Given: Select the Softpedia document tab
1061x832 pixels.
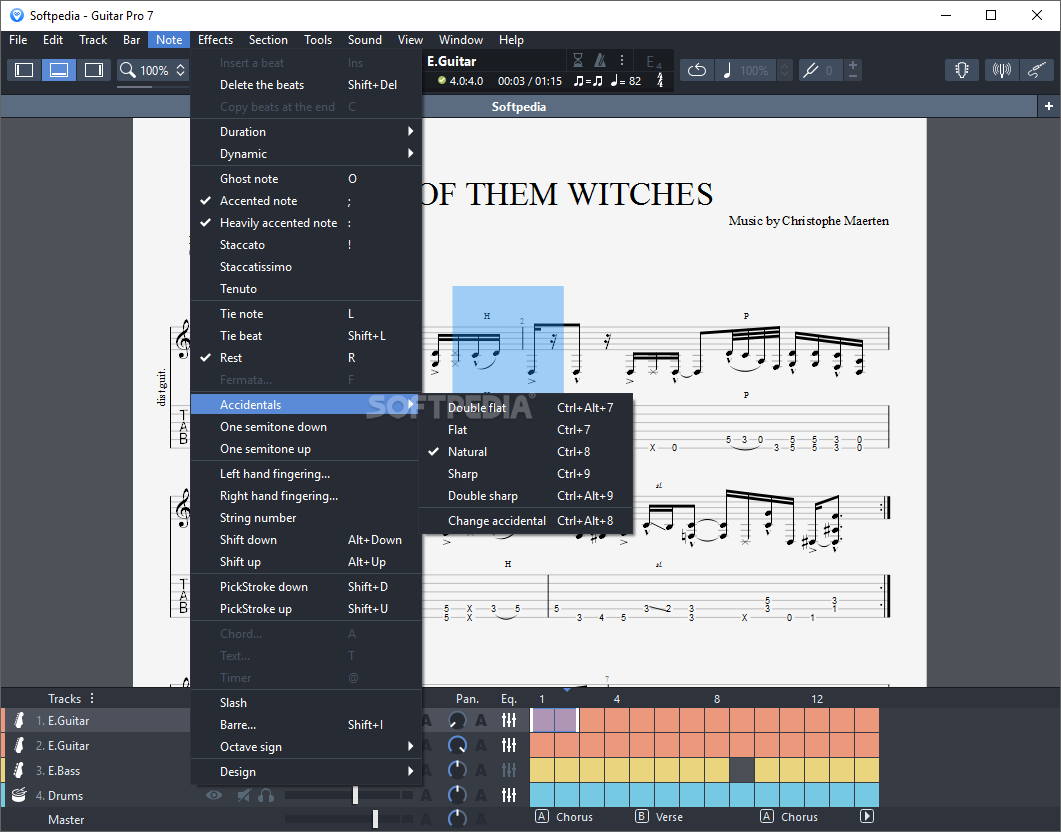Looking at the screenshot, I should click(x=519, y=106).
